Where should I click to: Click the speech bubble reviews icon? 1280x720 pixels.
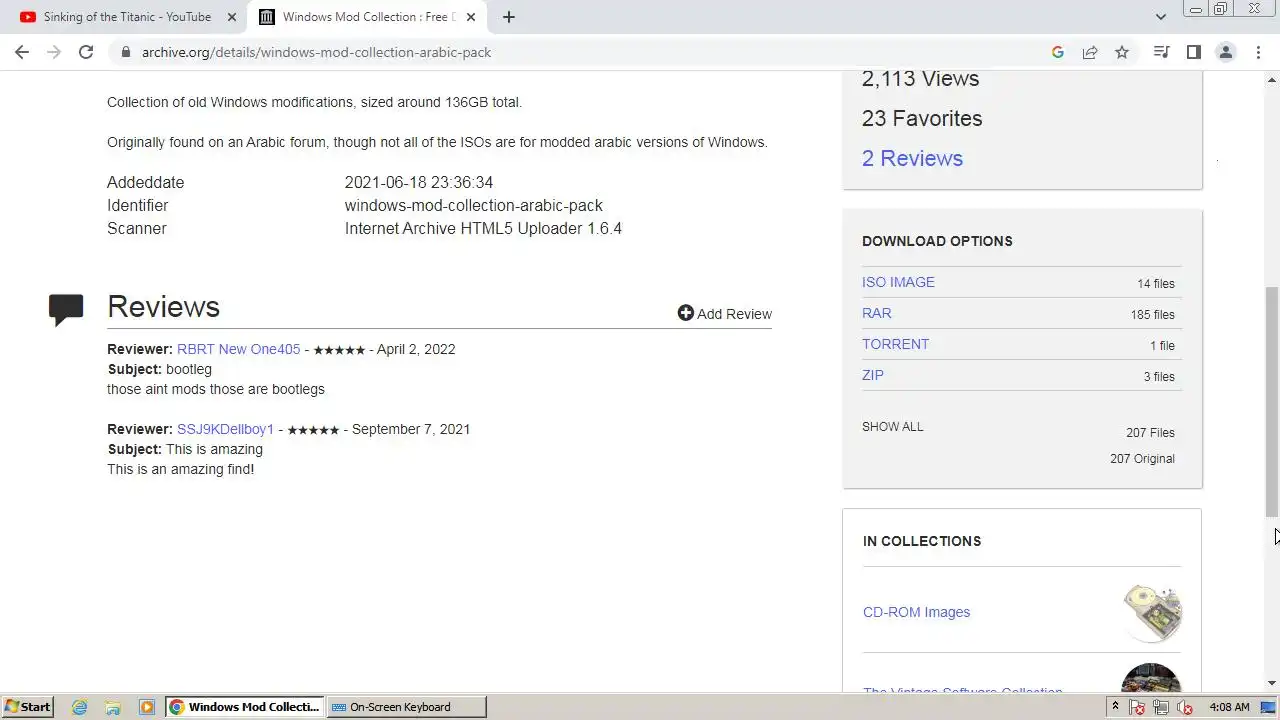click(x=66, y=310)
